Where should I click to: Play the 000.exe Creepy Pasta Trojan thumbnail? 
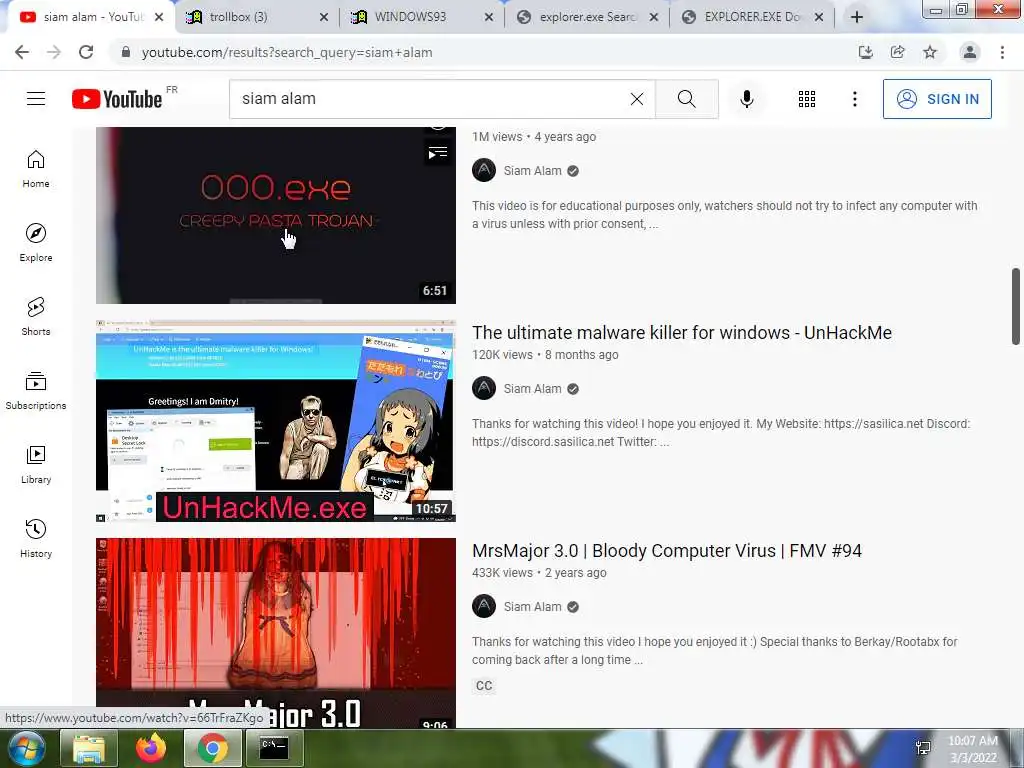[276, 216]
